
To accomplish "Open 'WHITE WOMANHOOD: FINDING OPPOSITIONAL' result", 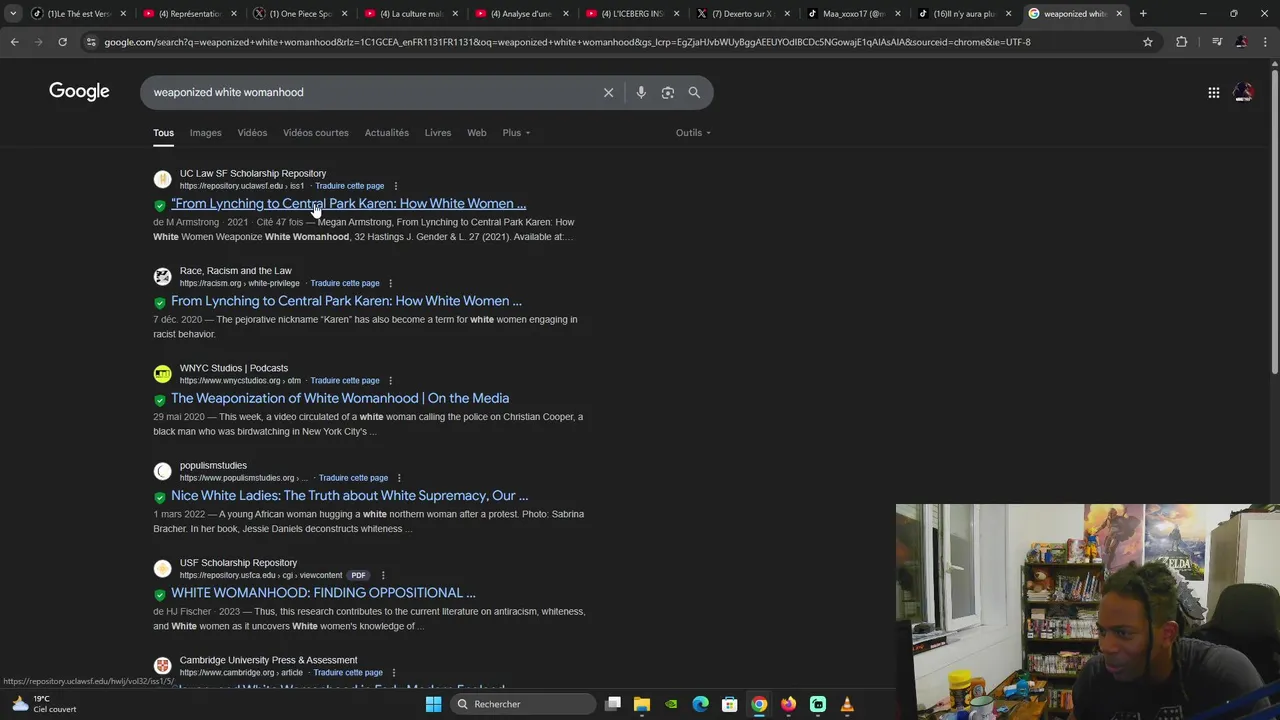I will point(323,593).
